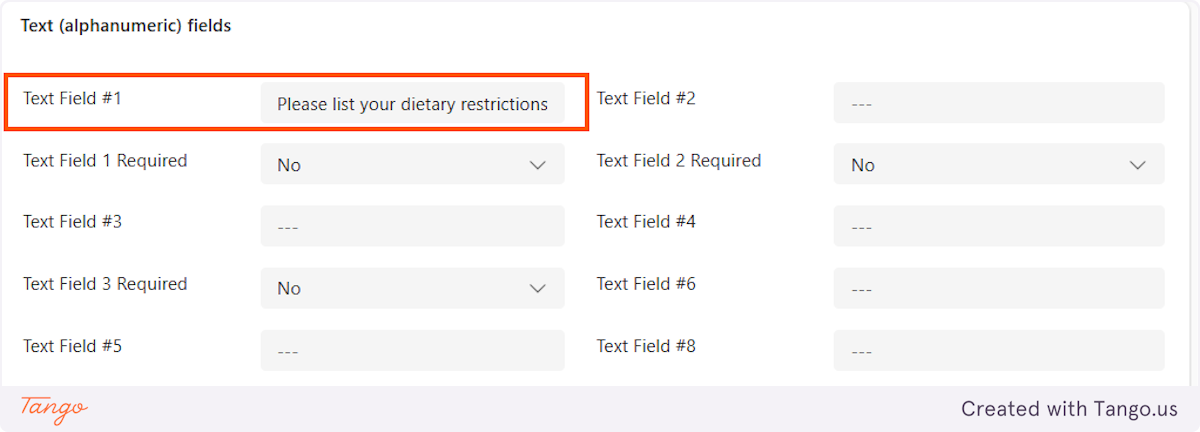1200x432 pixels.
Task: Open the Text Field 1 Required dropdown
Action: [412, 165]
